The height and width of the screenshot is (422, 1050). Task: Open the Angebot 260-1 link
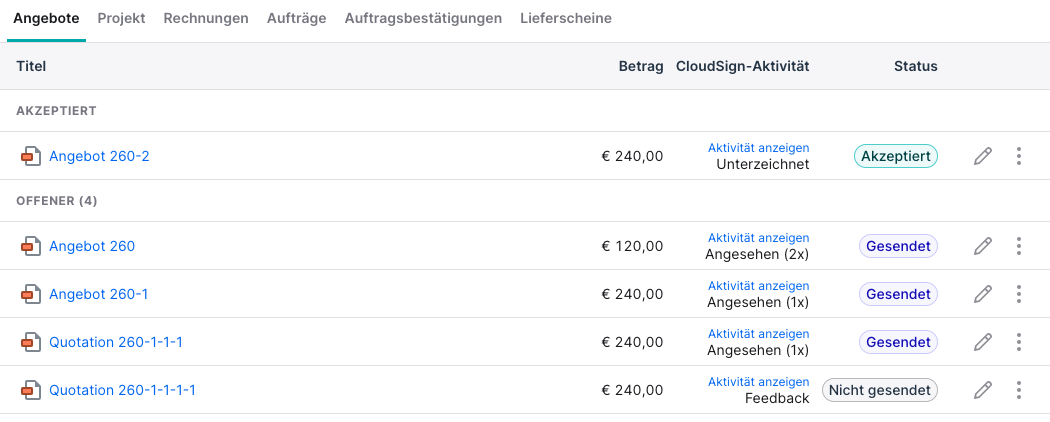[98, 294]
